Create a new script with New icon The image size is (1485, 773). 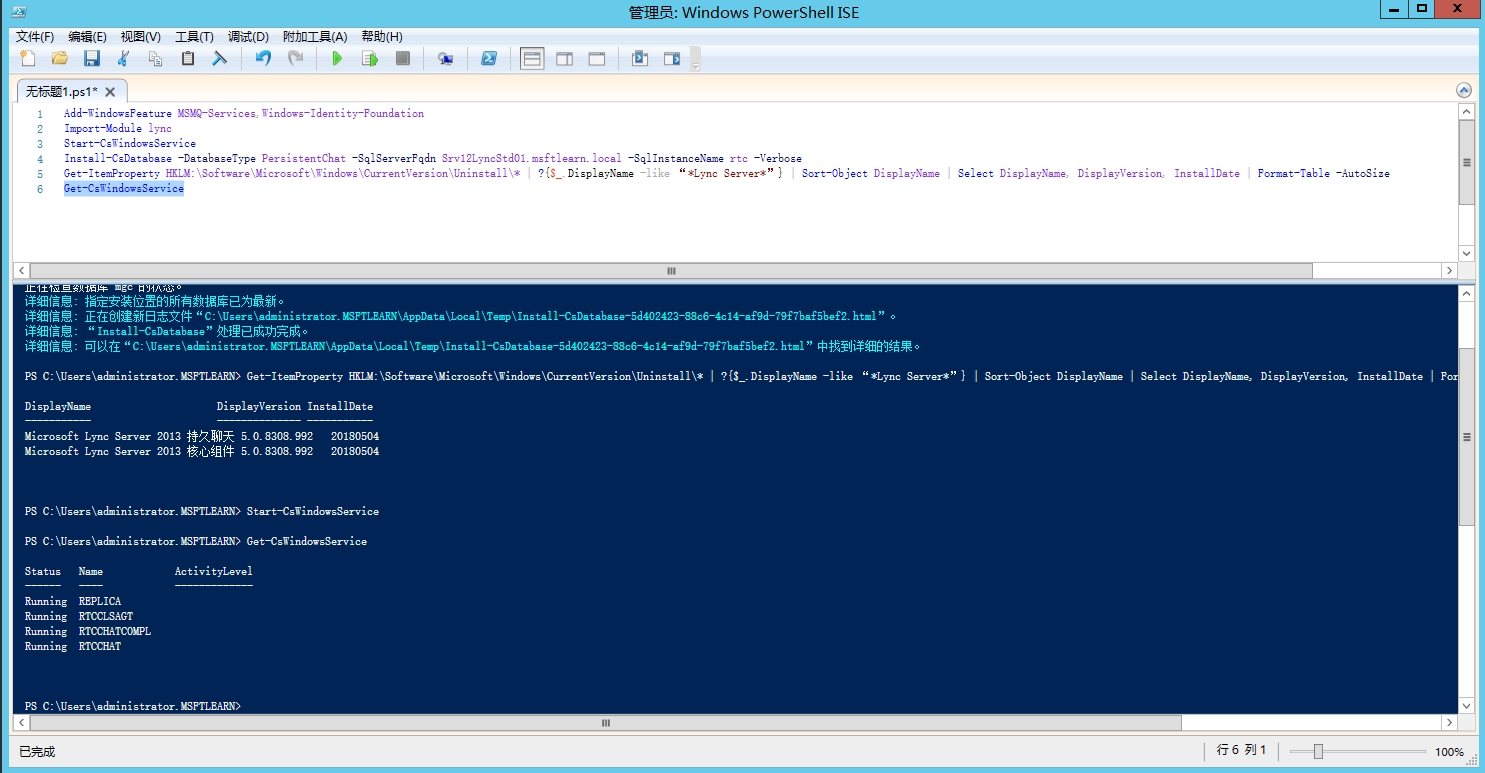click(28, 59)
